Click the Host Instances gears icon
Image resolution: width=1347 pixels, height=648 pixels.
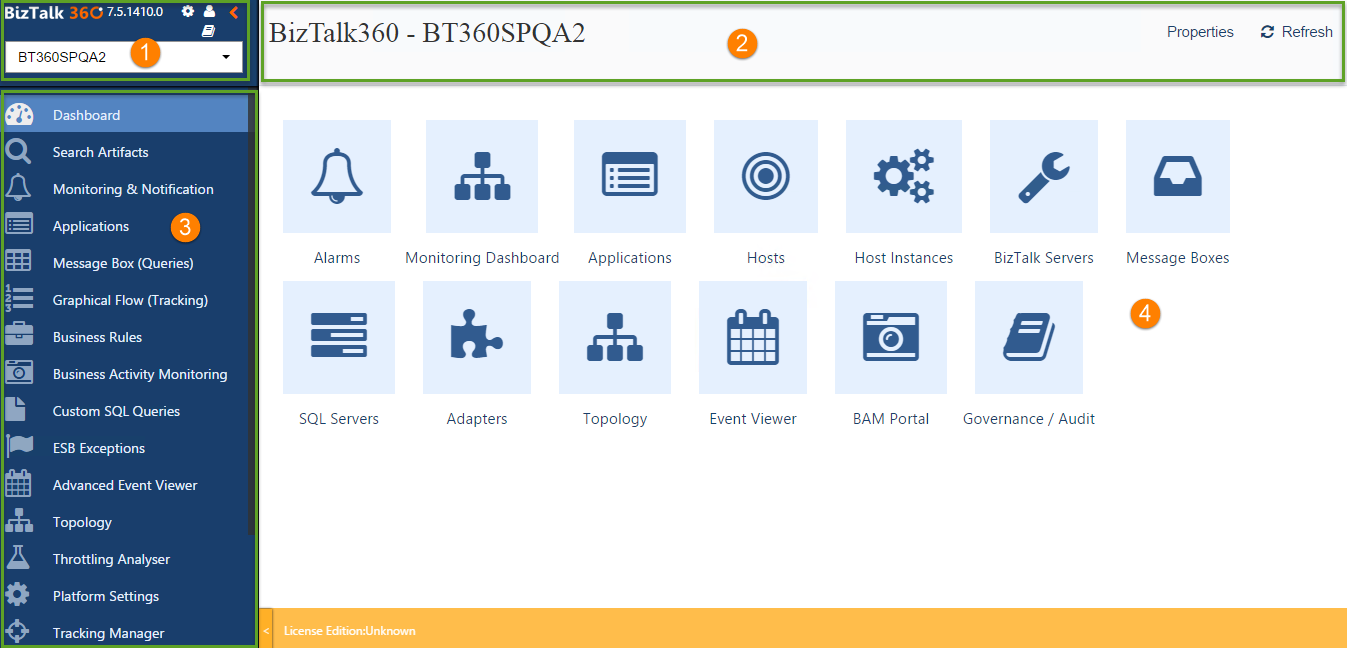(903, 176)
